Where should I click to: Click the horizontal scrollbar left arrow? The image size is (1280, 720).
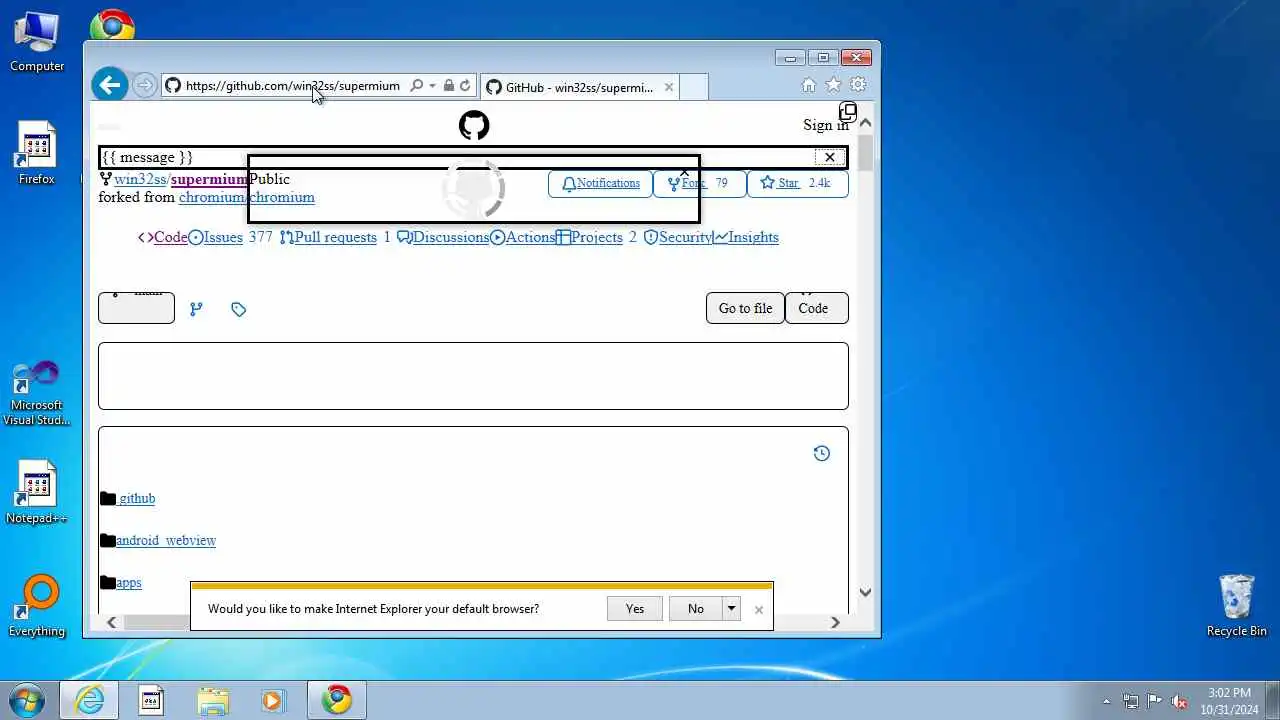[x=111, y=622]
